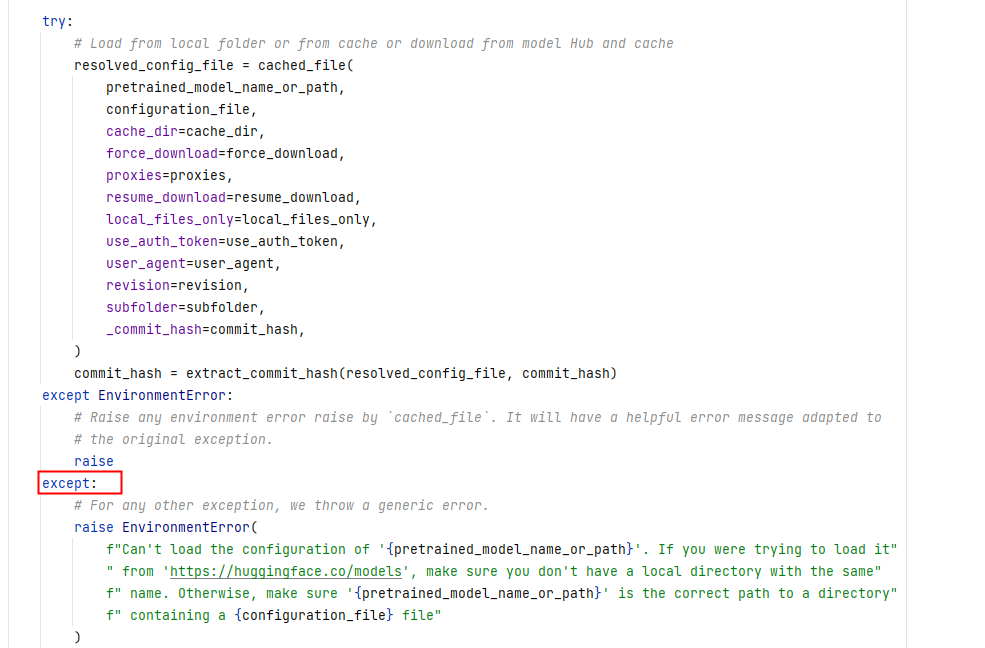The image size is (985, 648).
Task: Click string line 'containing a {configuration_file} file'
Action: click(274, 615)
